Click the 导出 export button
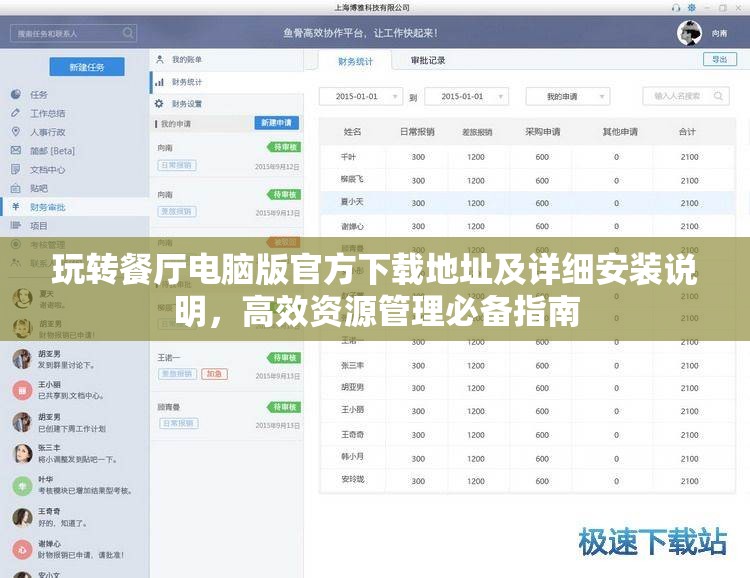 coord(719,59)
